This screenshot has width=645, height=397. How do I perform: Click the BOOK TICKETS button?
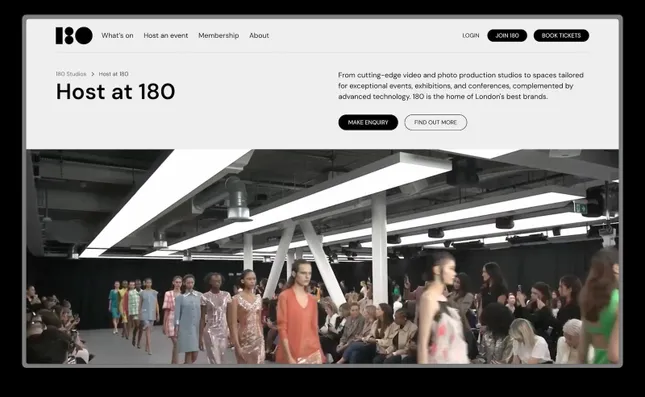(x=561, y=36)
